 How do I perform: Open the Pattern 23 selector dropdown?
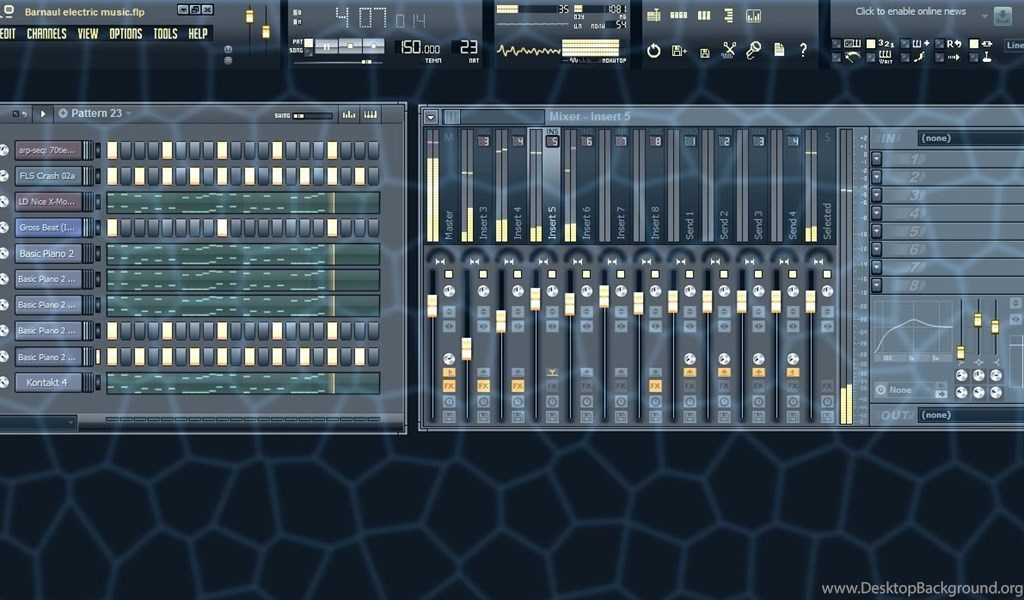pos(95,114)
